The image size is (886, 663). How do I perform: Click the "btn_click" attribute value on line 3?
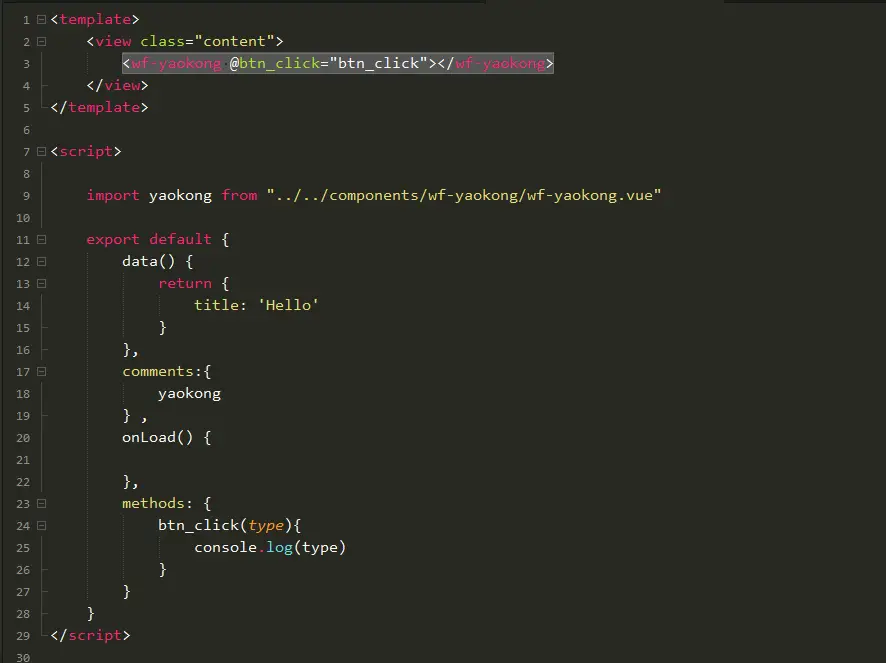tap(379, 63)
